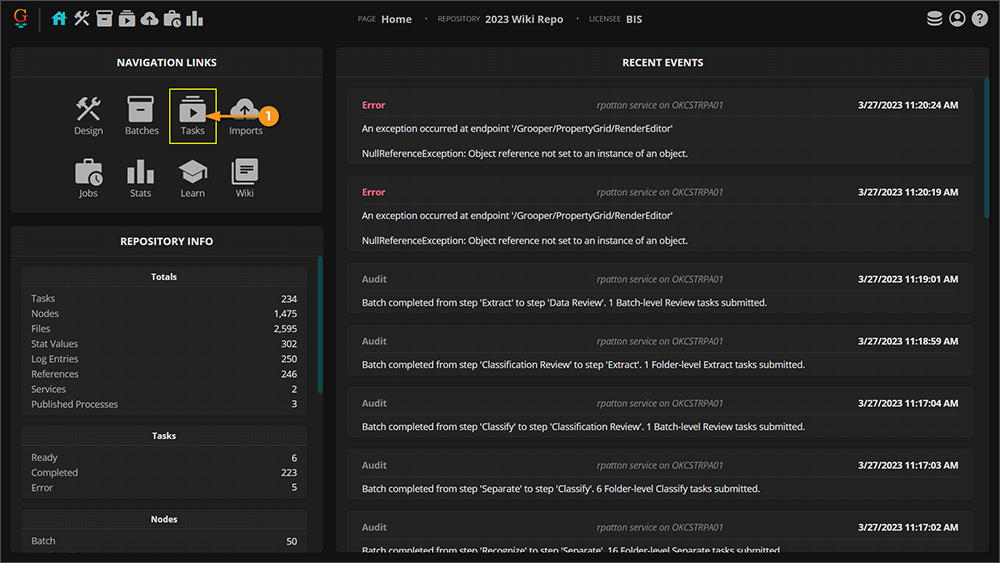Image resolution: width=1000 pixels, height=563 pixels.
Task: Click the Home icon in top toolbar
Action: 60,18
